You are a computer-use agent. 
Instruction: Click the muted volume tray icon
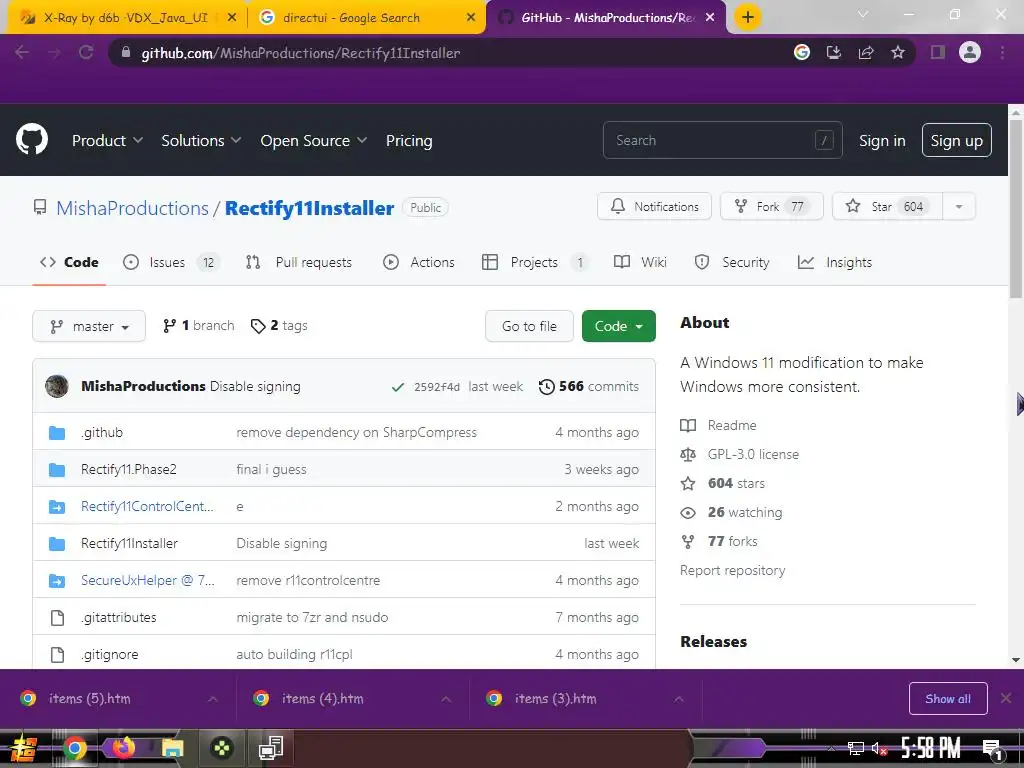[x=880, y=749]
